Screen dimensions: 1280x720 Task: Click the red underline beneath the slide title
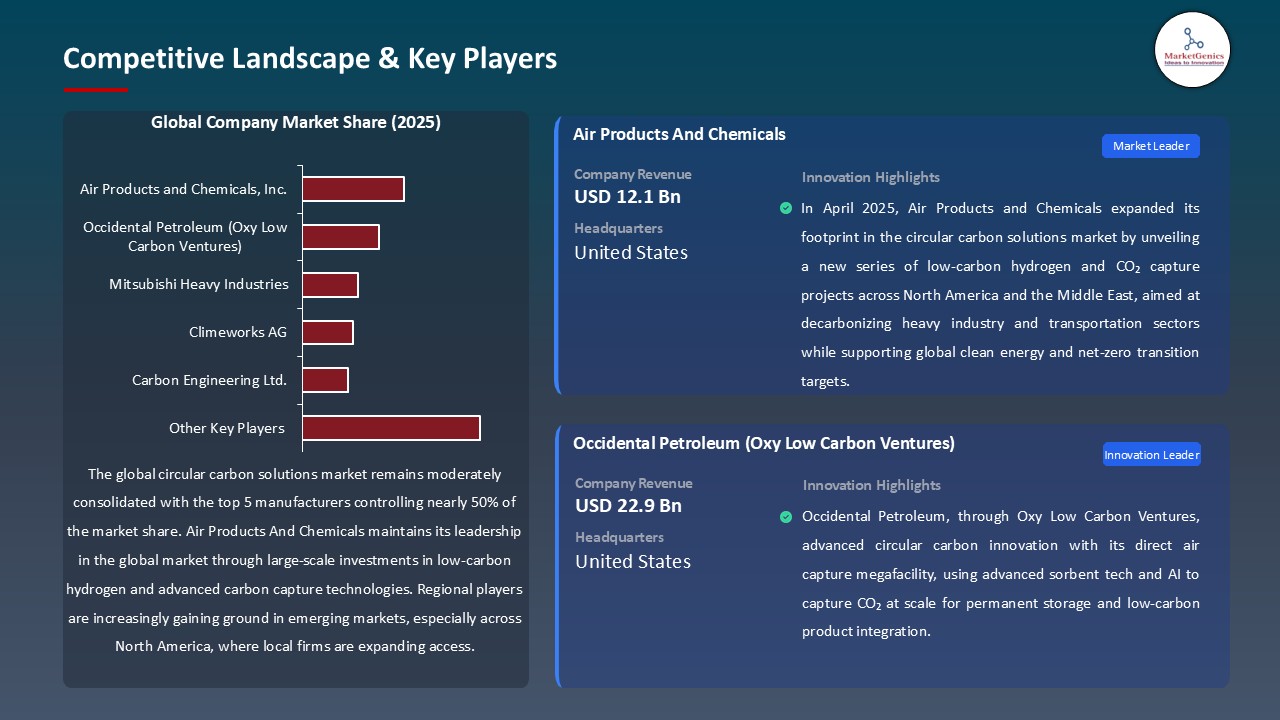(96, 90)
